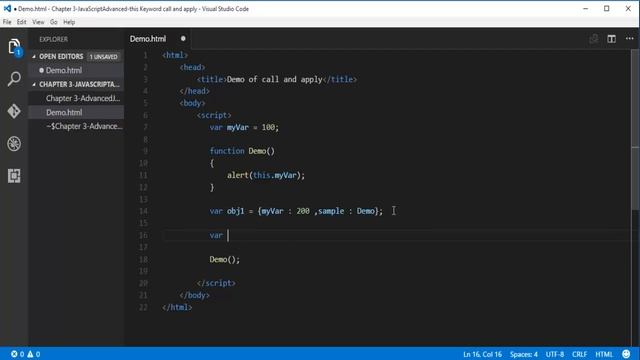Minimize the VS Code window
The image size is (640, 360).
coord(585,9)
